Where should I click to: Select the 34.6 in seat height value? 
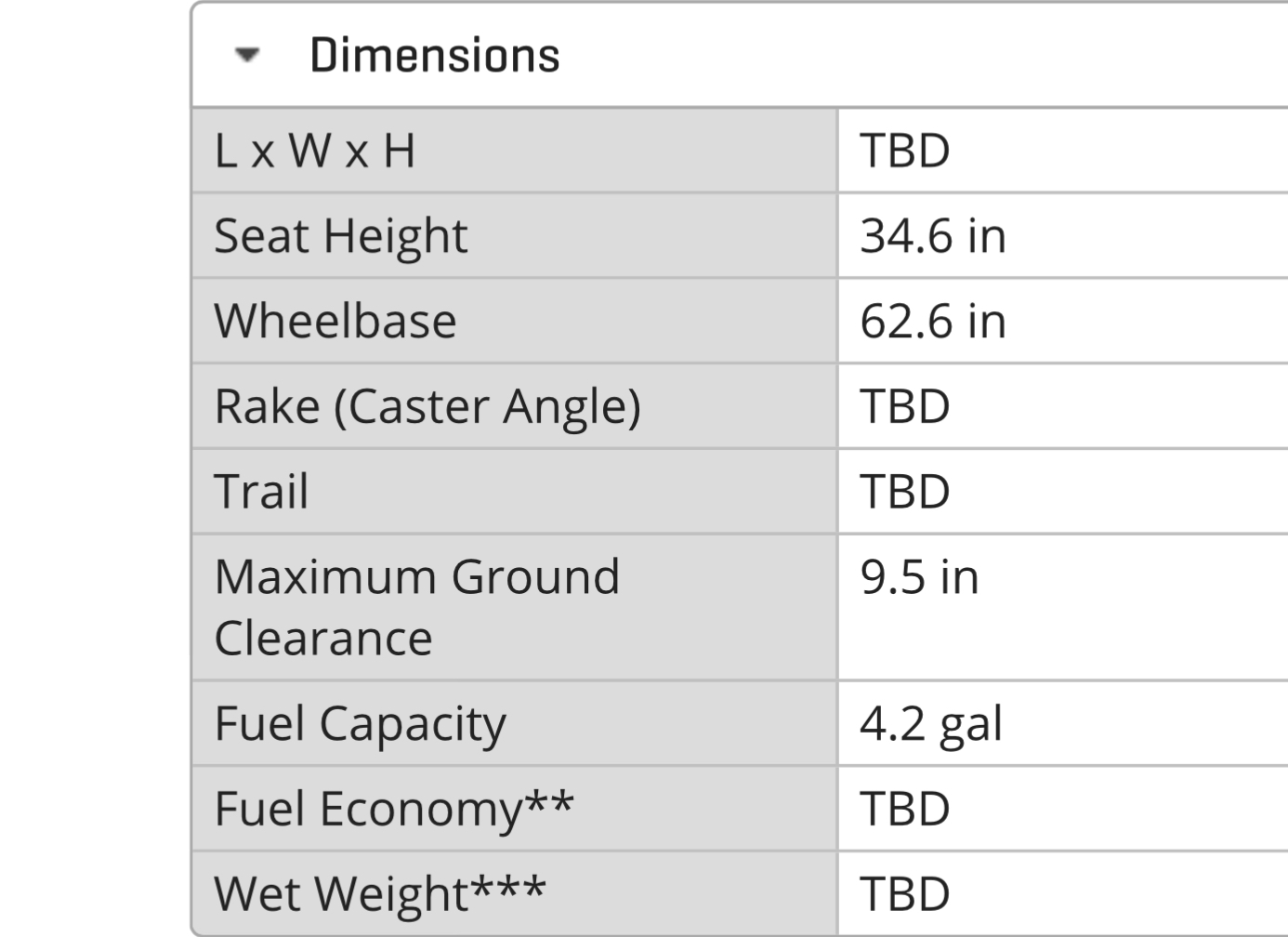932,236
